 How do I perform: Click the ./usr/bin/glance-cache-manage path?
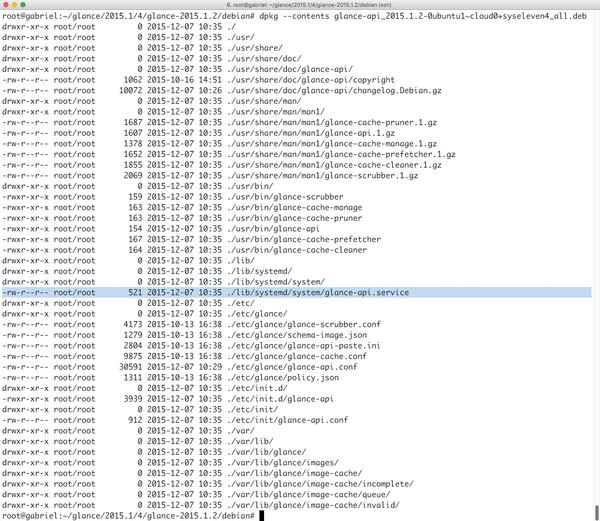click(x=294, y=207)
